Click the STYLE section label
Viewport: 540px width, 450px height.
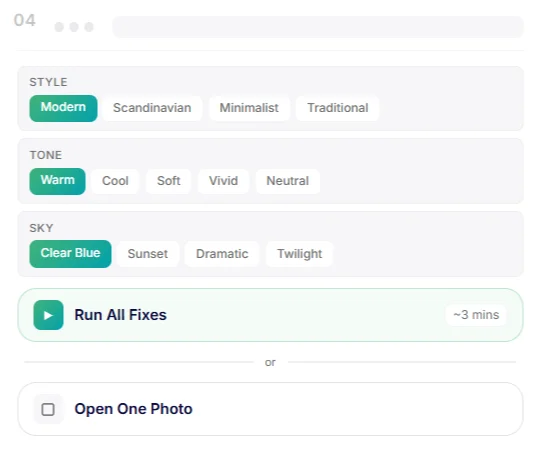click(x=48, y=82)
